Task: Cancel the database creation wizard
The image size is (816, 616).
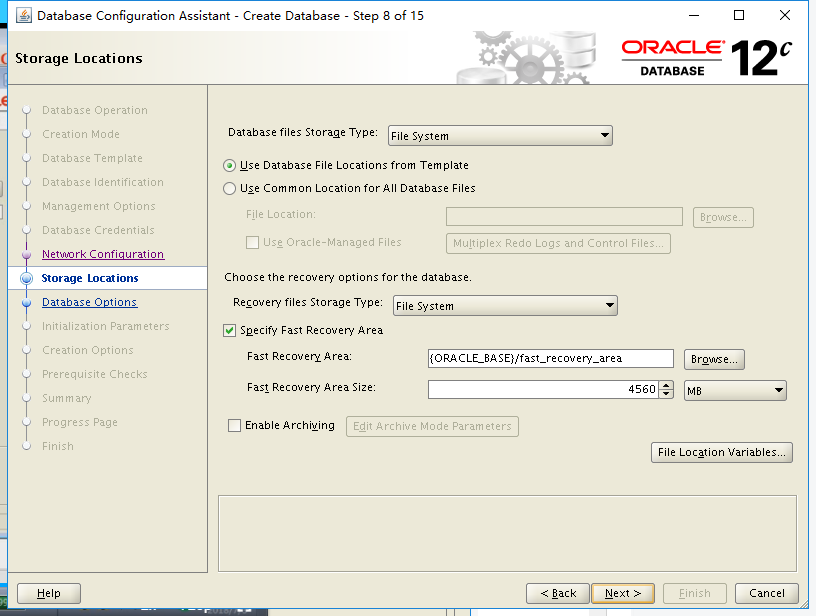Action: tap(766, 592)
